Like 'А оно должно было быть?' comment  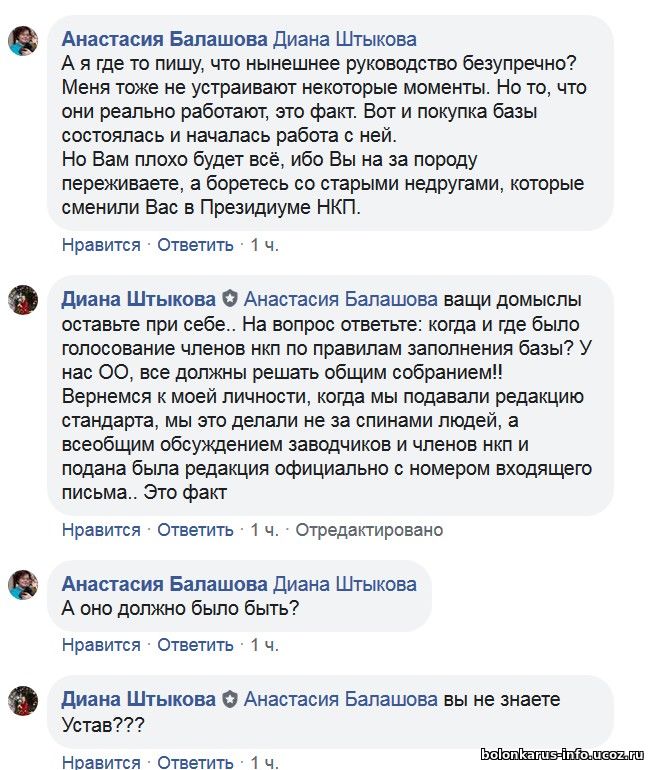(101, 645)
